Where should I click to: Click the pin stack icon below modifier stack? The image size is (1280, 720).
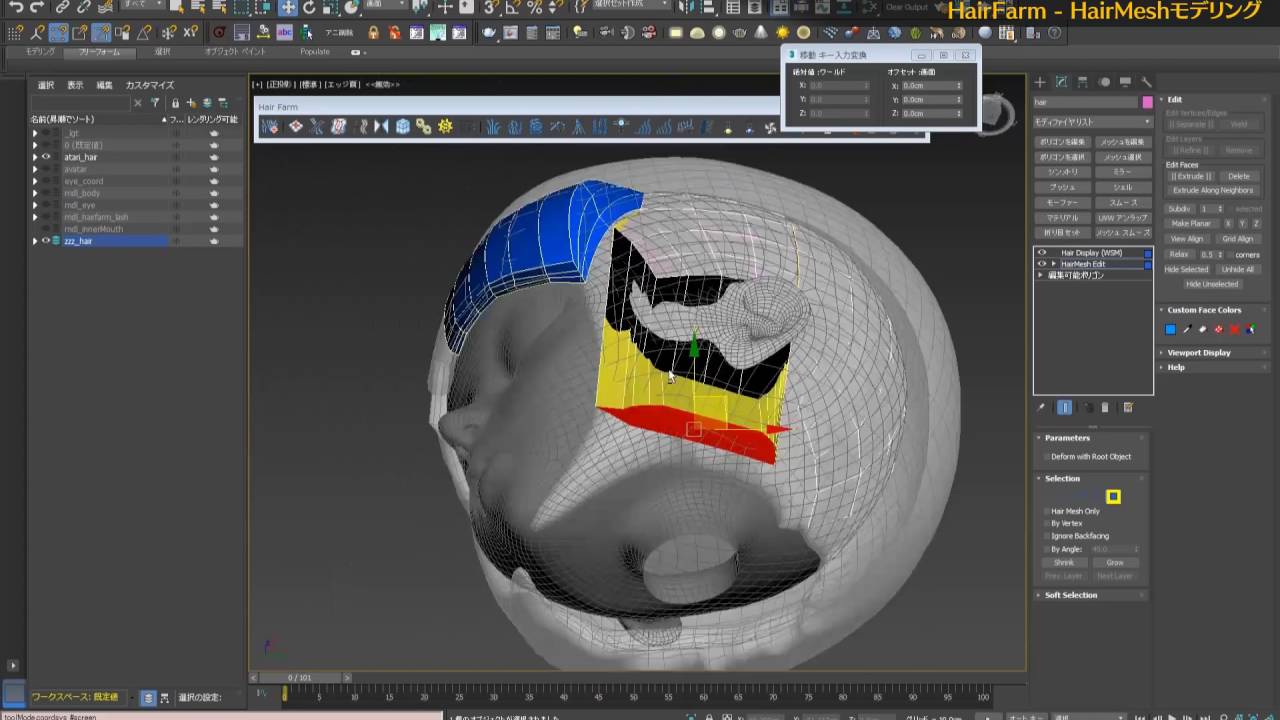point(1041,407)
